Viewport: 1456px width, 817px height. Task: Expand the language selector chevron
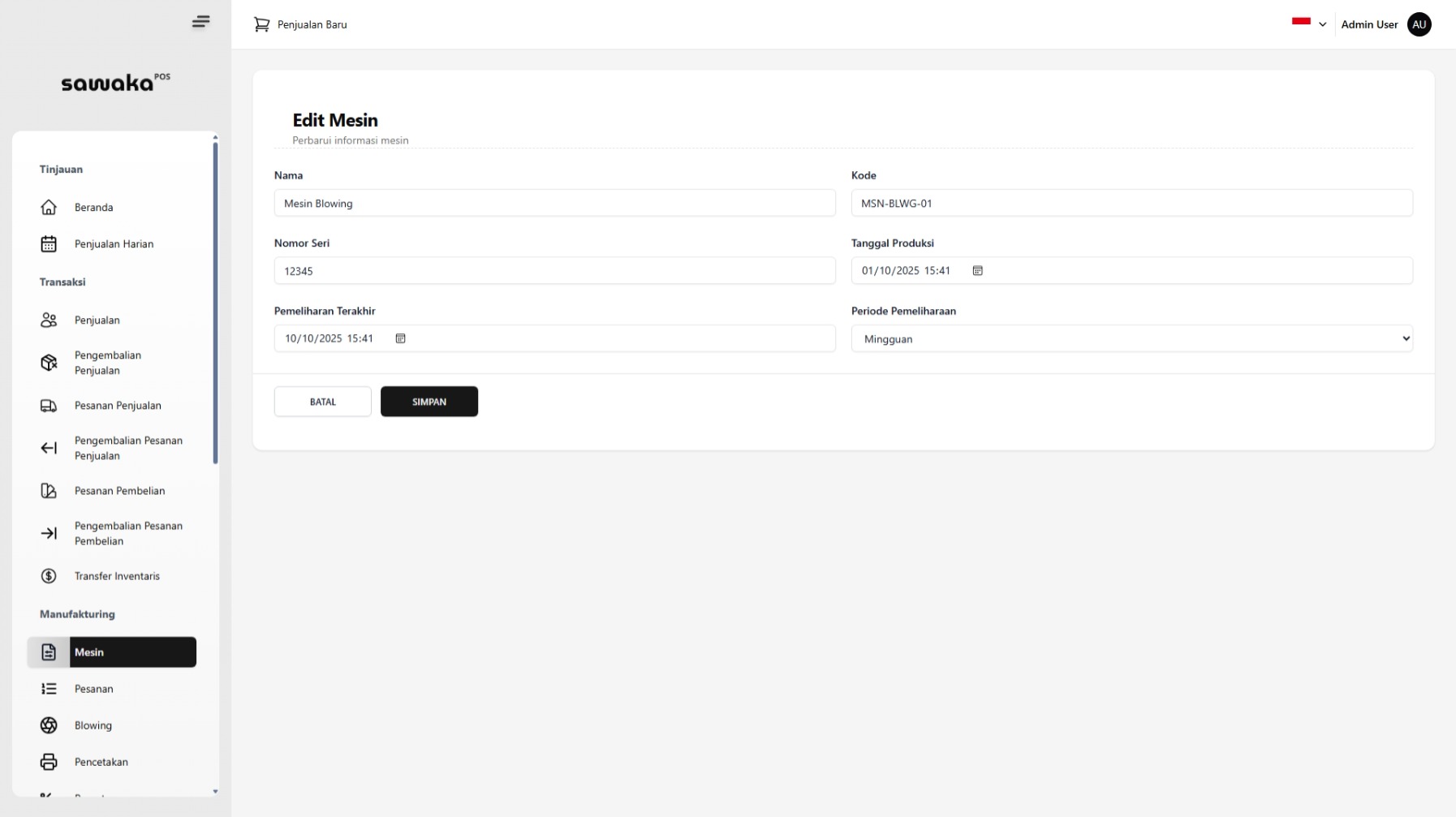(1323, 24)
